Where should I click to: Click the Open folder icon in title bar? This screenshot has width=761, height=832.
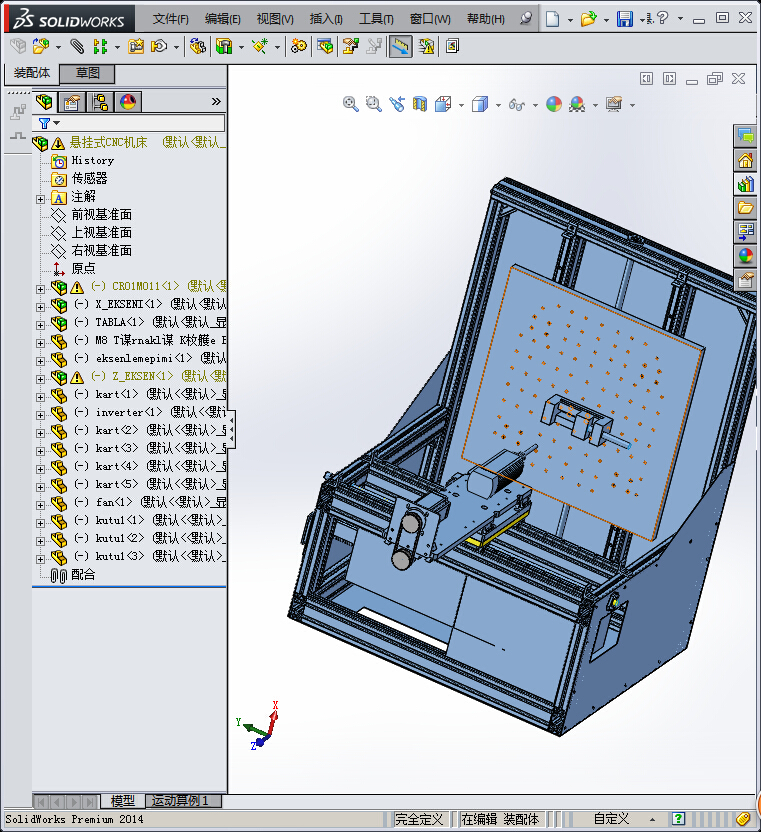click(588, 19)
